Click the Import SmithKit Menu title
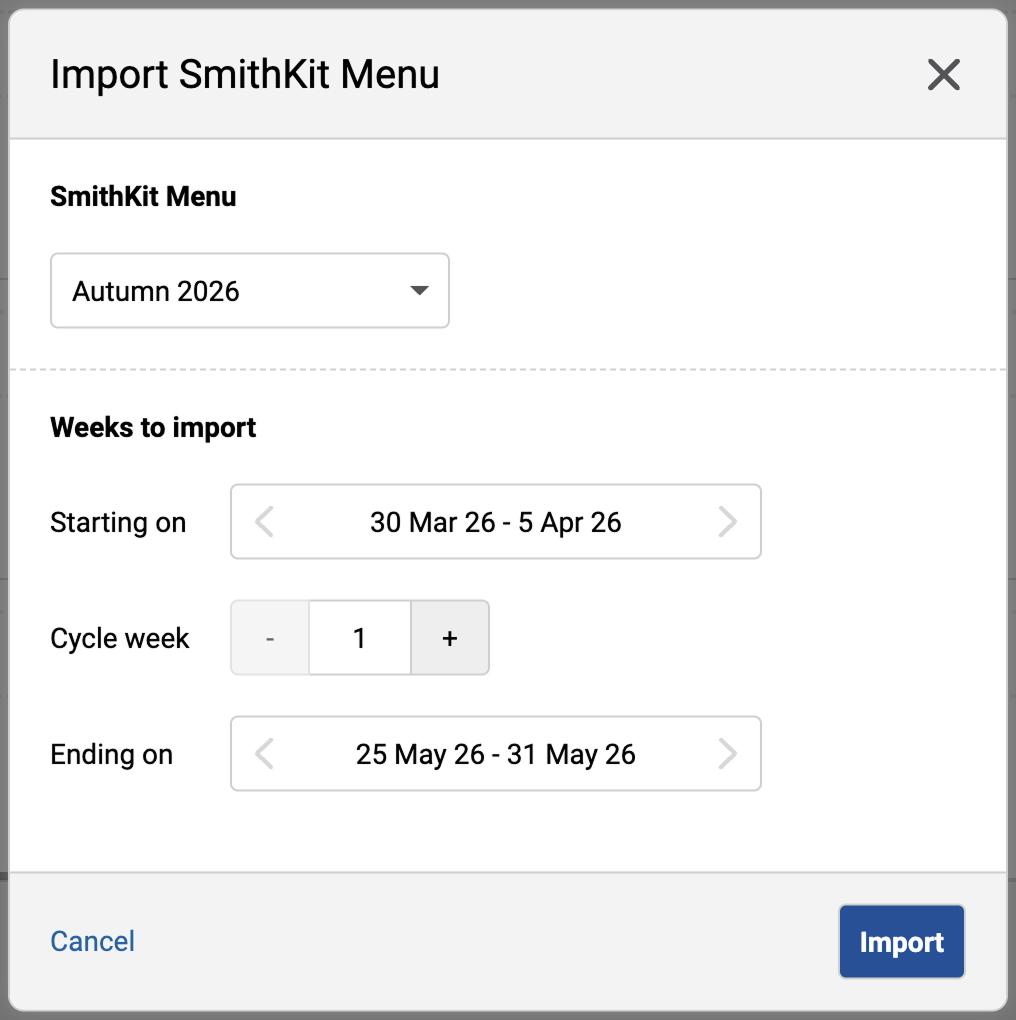 pos(245,75)
